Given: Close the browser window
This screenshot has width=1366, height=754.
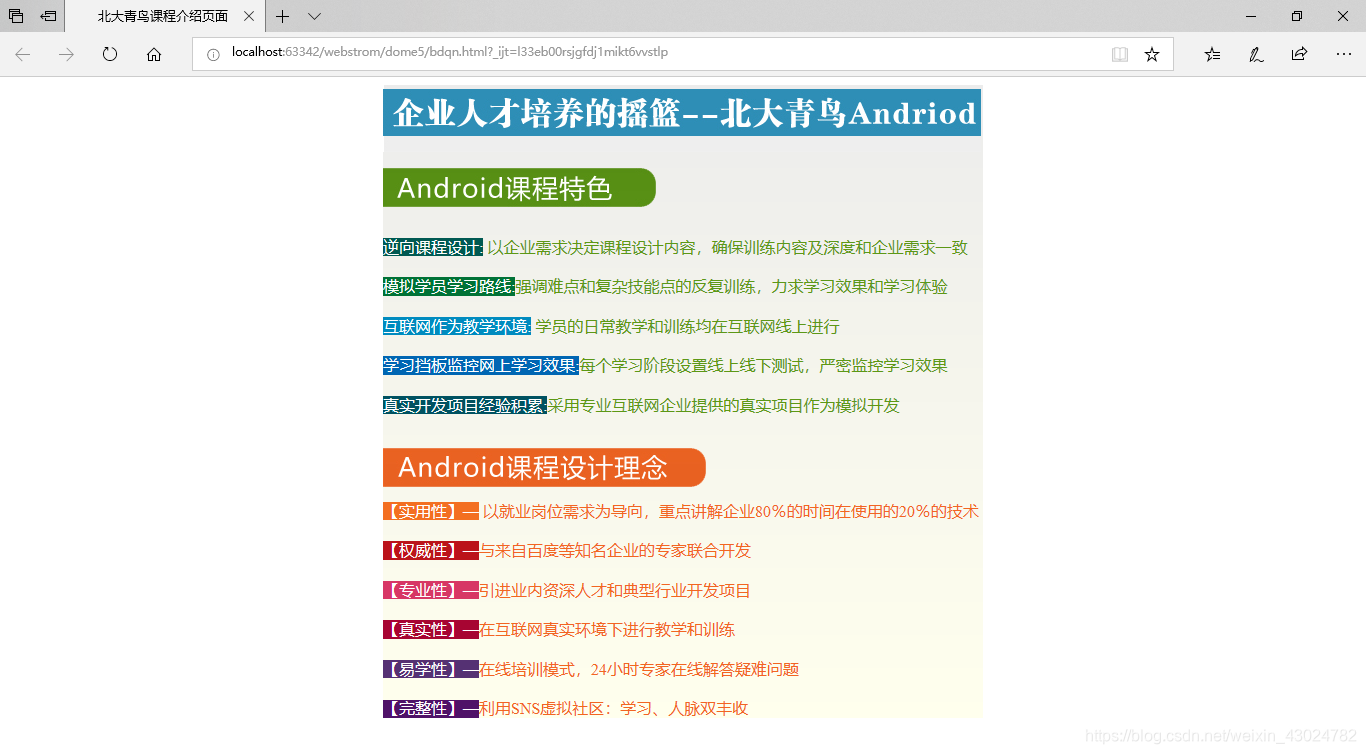Looking at the screenshot, I should (x=1343, y=16).
